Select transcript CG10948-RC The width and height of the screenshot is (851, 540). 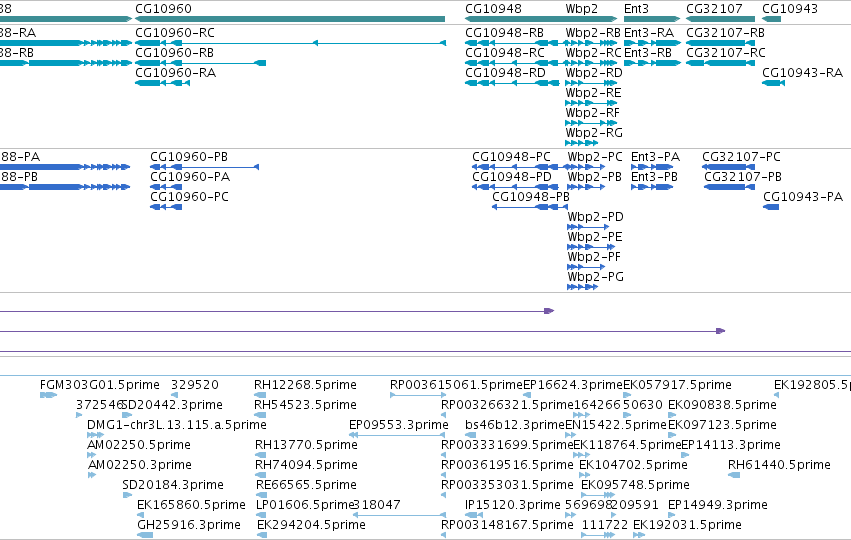[505, 53]
